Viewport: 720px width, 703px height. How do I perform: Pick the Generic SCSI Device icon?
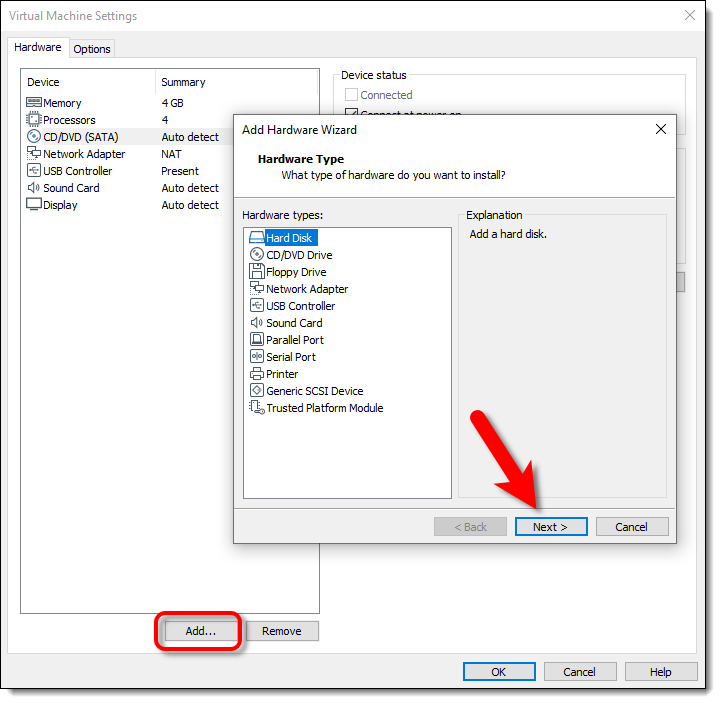[257, 390]
